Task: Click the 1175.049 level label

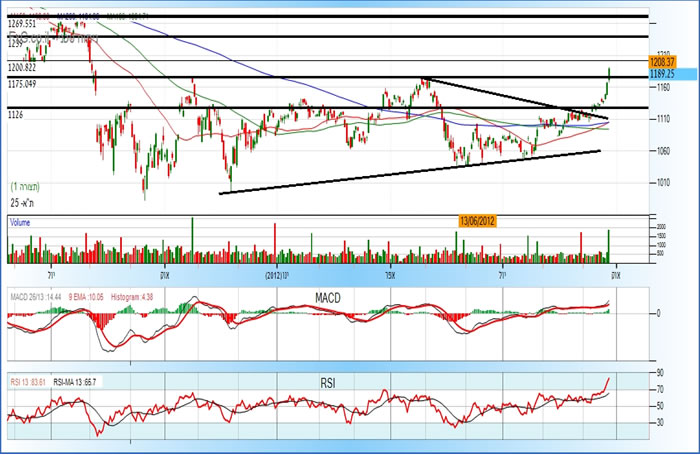Action: pos(23,84)
